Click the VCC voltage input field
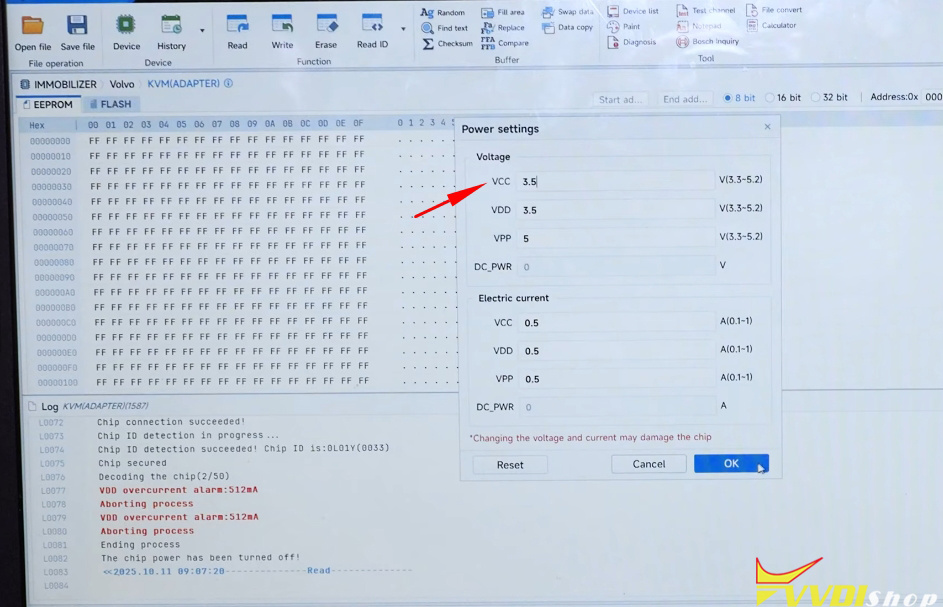943x607 pixels. pos(615,182)
